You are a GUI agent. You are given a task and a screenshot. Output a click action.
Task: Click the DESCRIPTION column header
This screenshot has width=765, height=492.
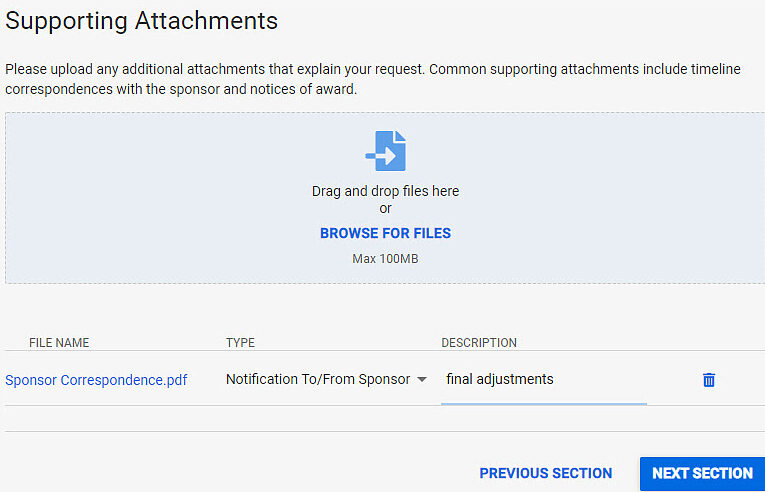tap(479, 343)
